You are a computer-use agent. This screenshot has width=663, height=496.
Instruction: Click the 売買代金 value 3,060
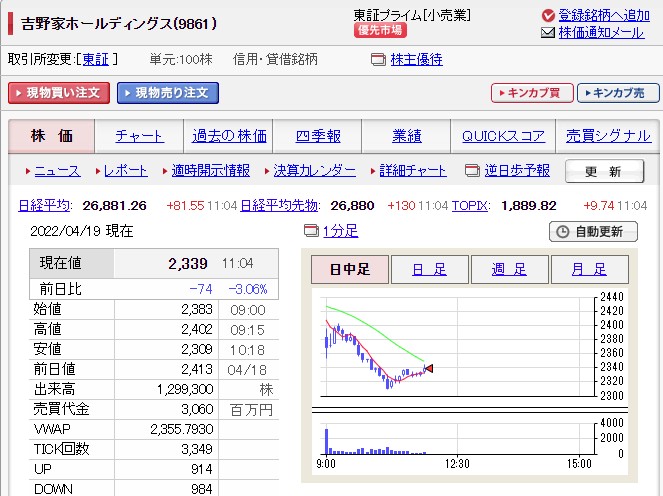[x=197, y=409]
